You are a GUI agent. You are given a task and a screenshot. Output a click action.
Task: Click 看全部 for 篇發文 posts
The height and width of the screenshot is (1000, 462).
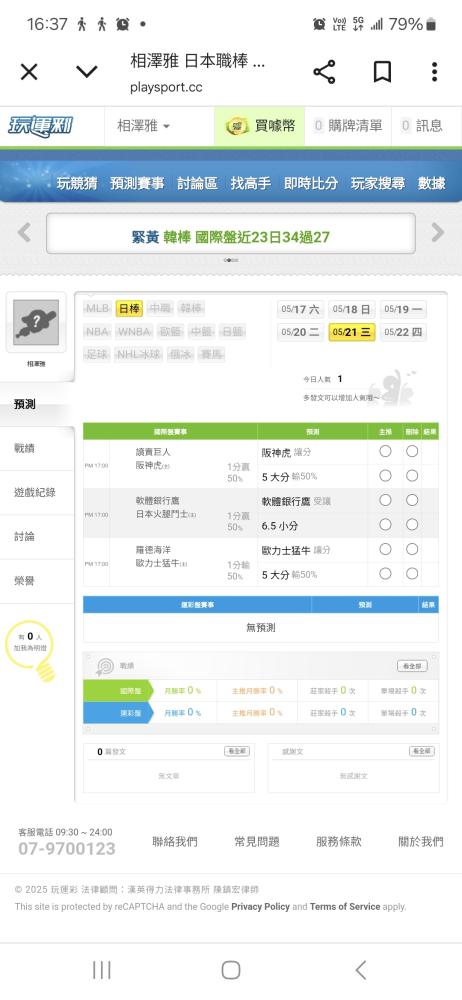[x=237, y=752]
